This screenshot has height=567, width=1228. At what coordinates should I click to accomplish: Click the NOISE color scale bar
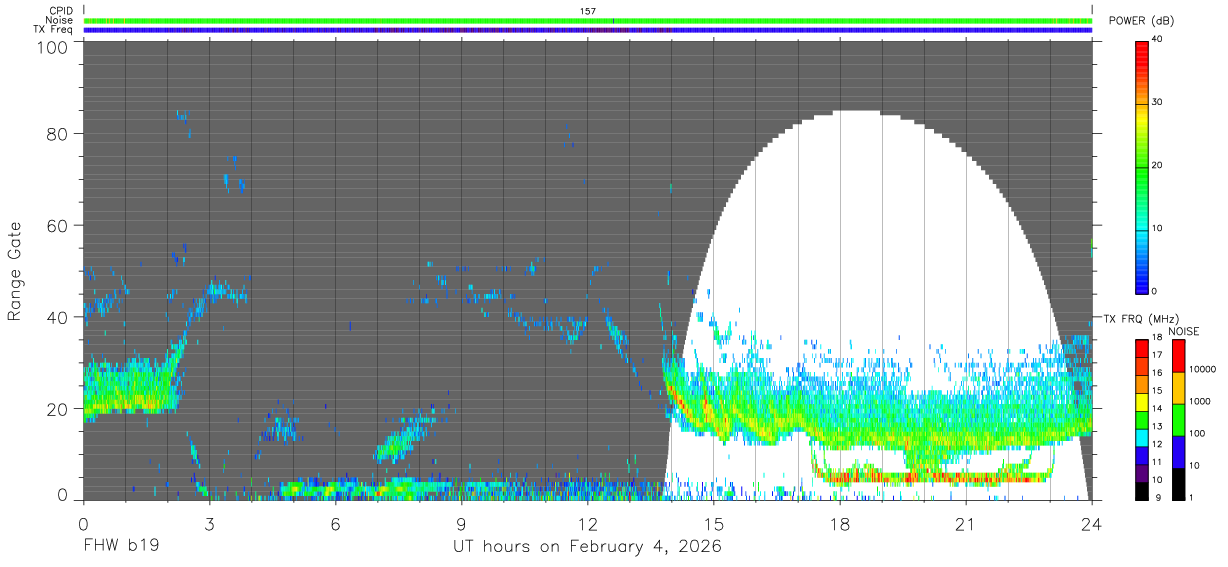1179,419
